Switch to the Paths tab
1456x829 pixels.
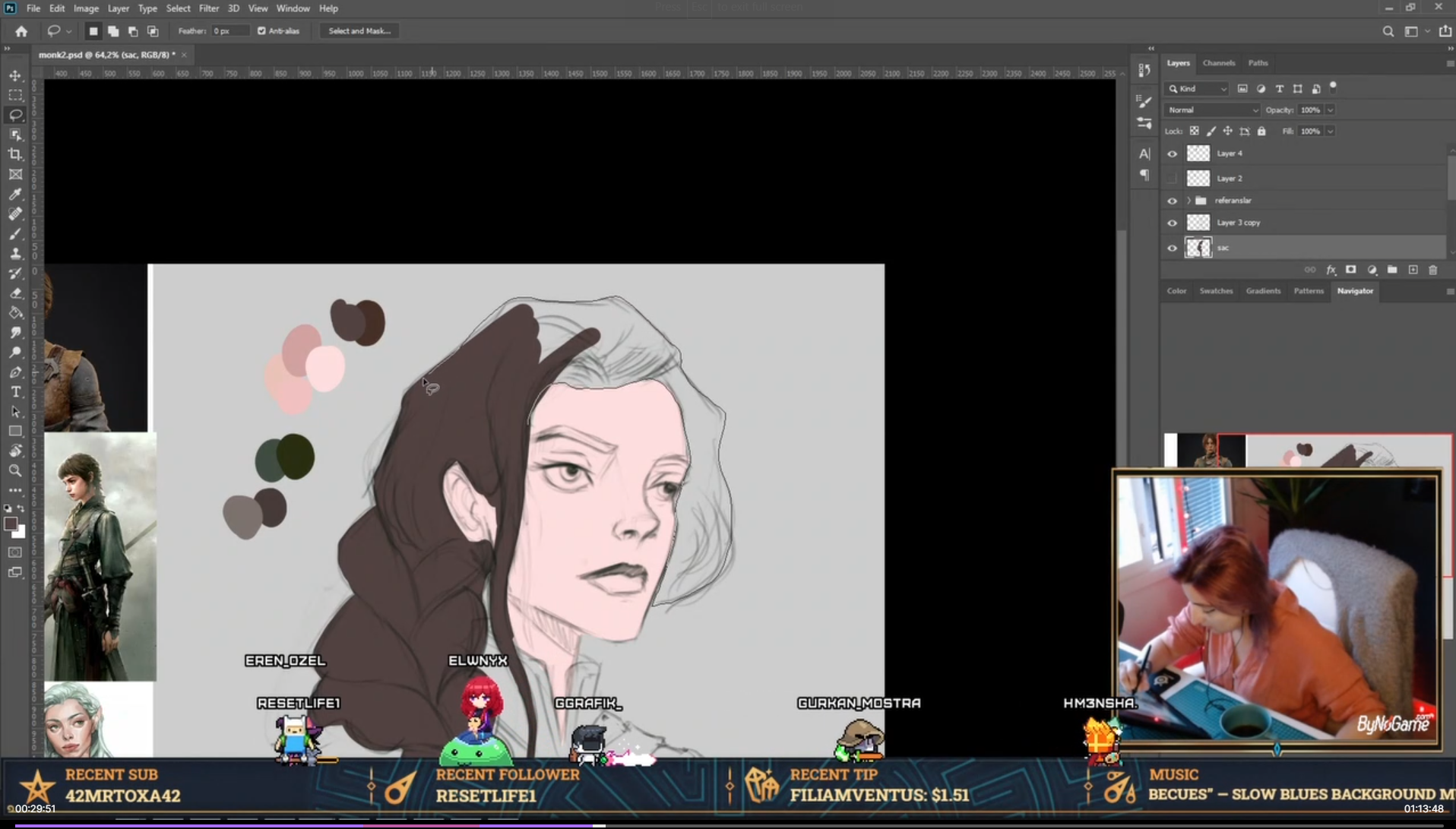click(x=1258, y=63)
